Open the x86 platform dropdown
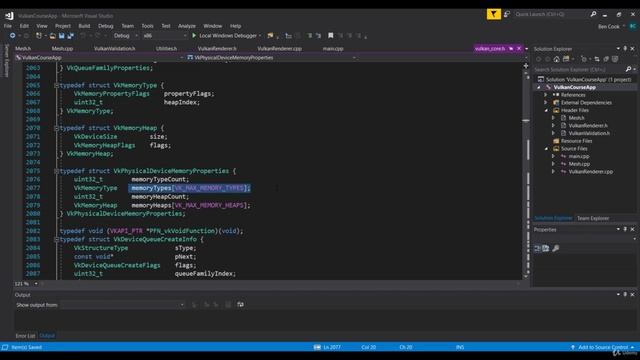This screenshot has width=640, height=360. coord(165,36)
